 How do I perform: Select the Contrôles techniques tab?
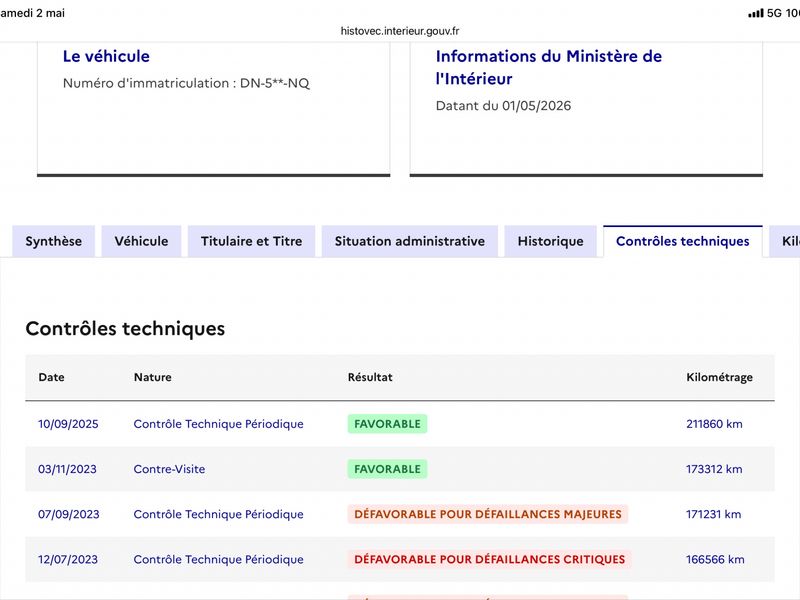(683, 241)
